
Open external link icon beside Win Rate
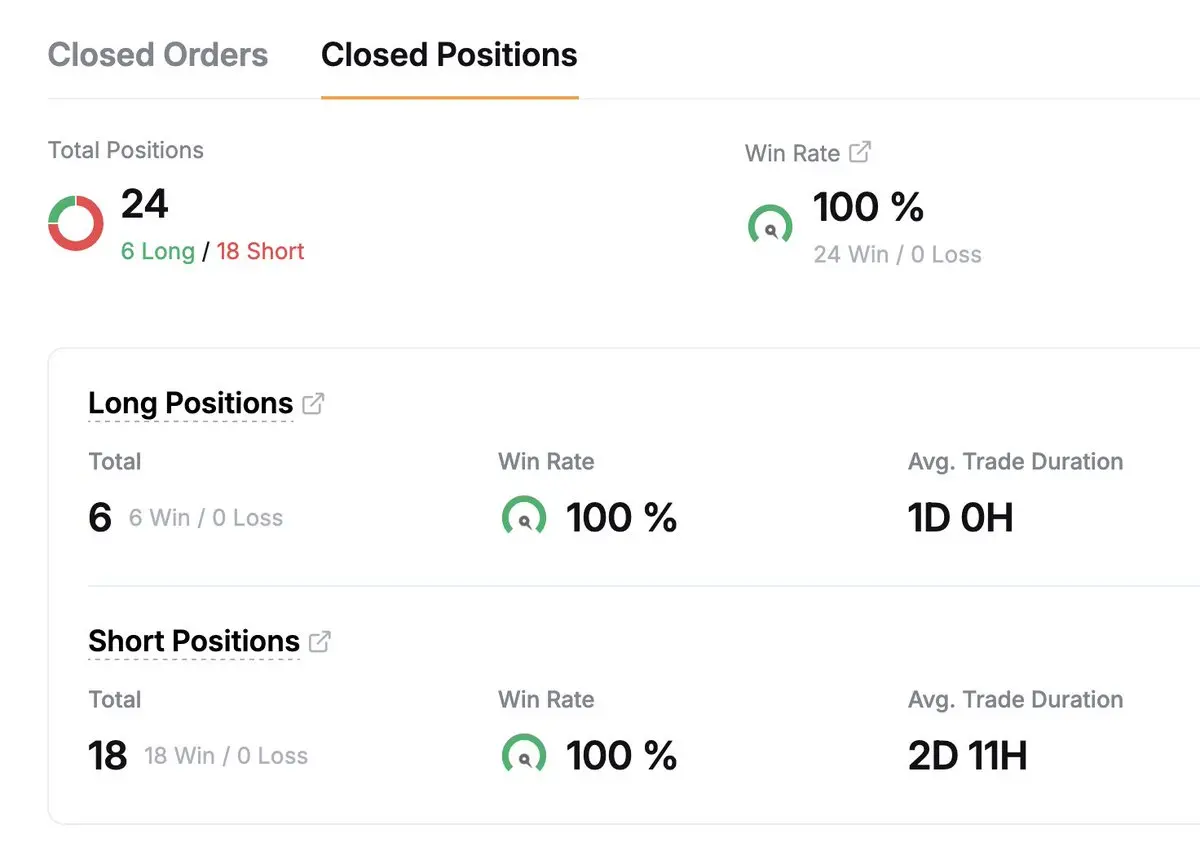point(860,152)
